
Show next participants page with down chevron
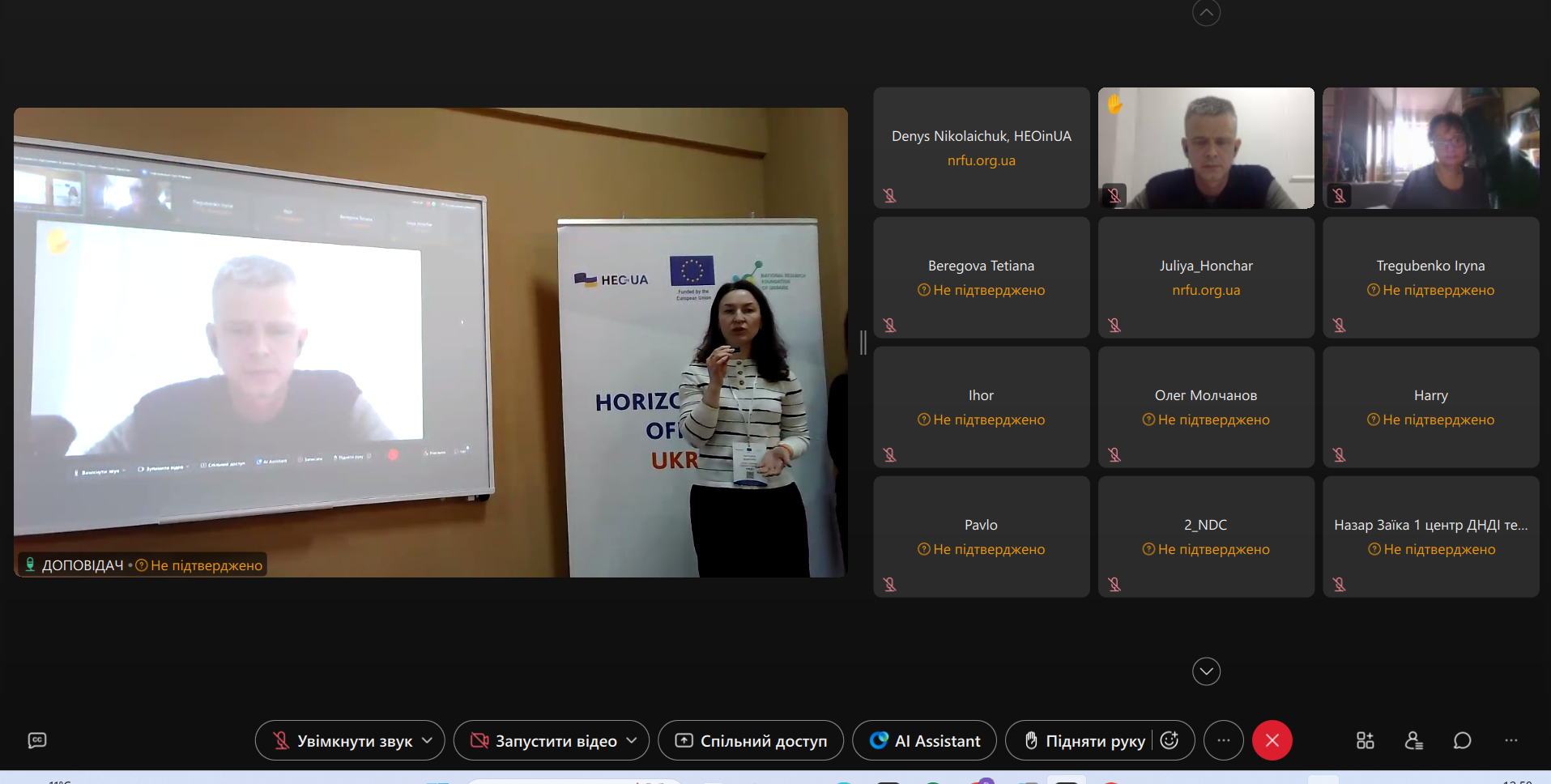point(1206,671)
